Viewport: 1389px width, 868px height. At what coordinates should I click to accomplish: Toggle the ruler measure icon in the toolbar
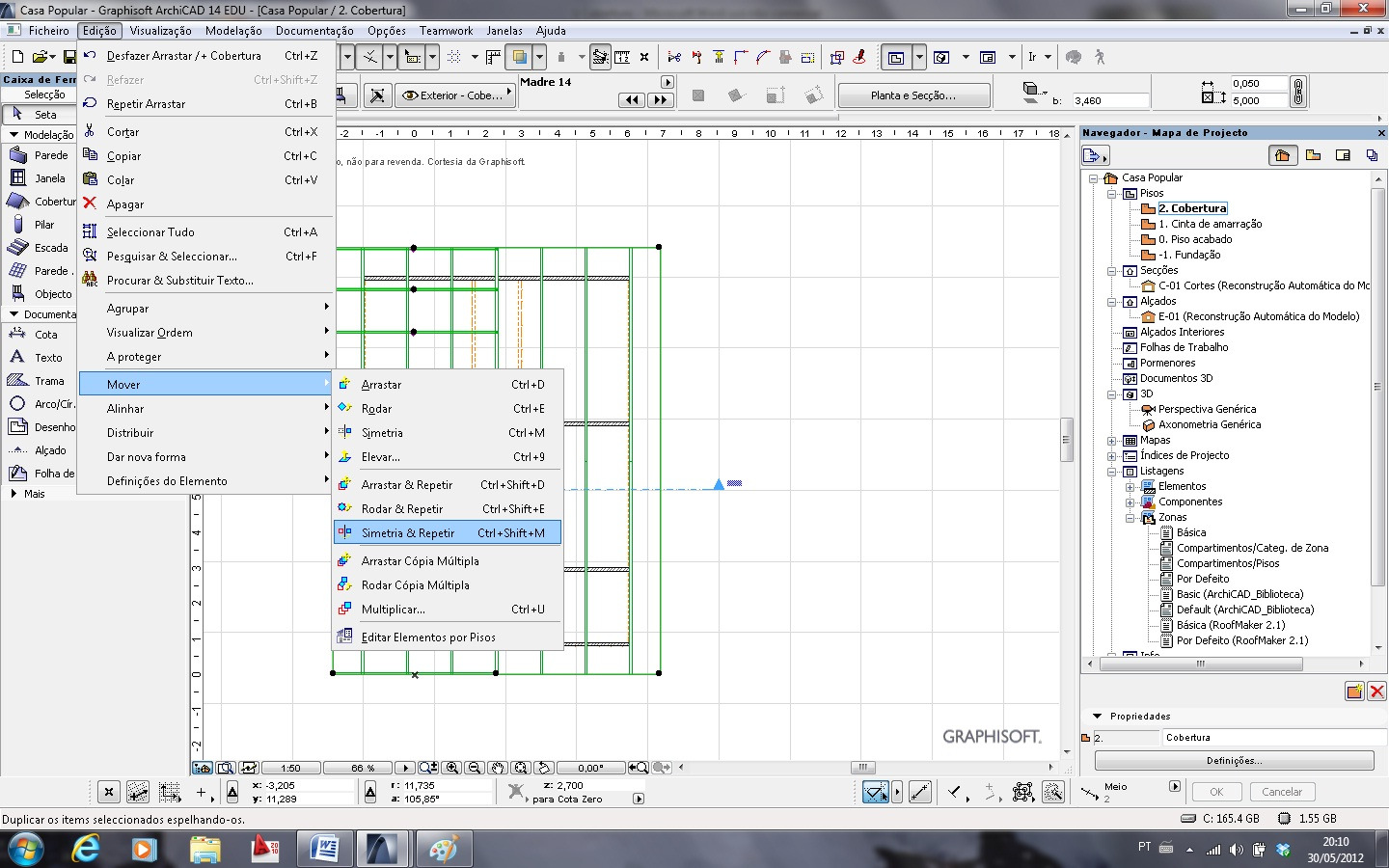[x=622, y=57]
